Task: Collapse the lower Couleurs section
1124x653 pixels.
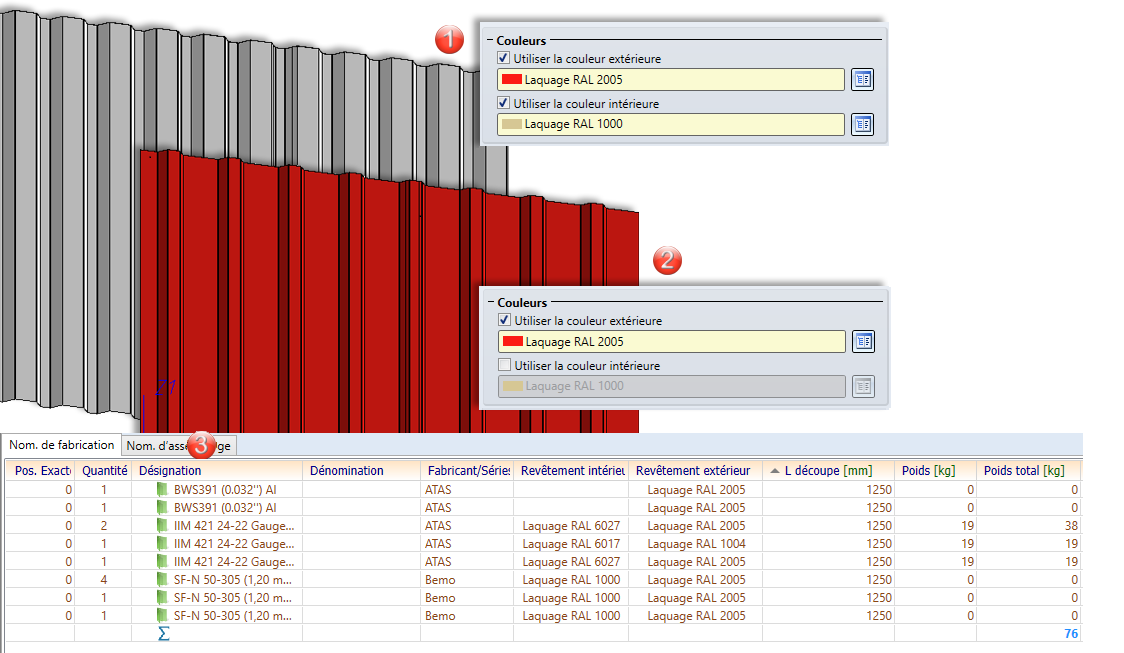Action: pyautogui.click(x=491, y=302)
